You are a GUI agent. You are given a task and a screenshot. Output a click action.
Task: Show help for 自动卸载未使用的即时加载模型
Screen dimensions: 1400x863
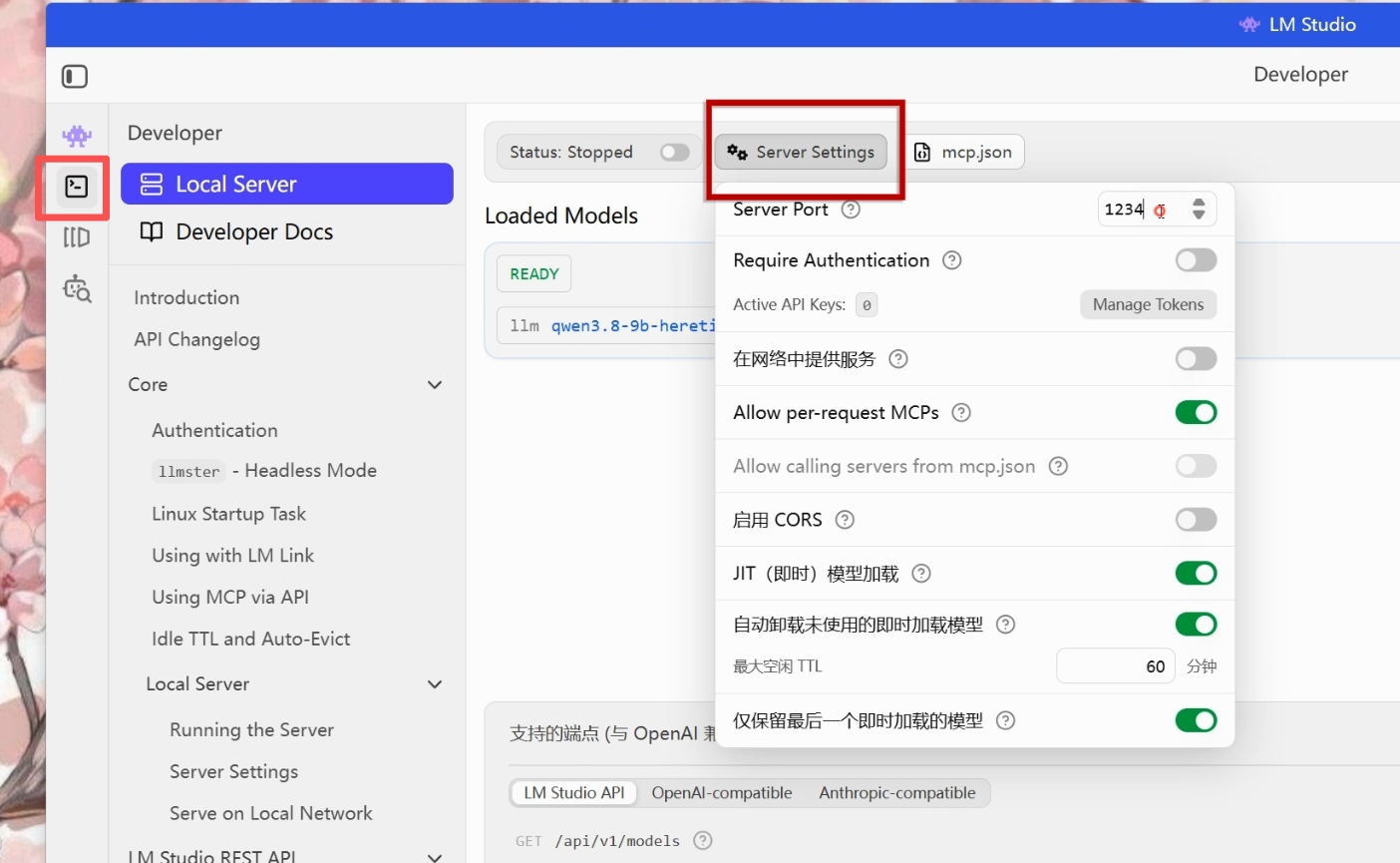point(1006,625)
